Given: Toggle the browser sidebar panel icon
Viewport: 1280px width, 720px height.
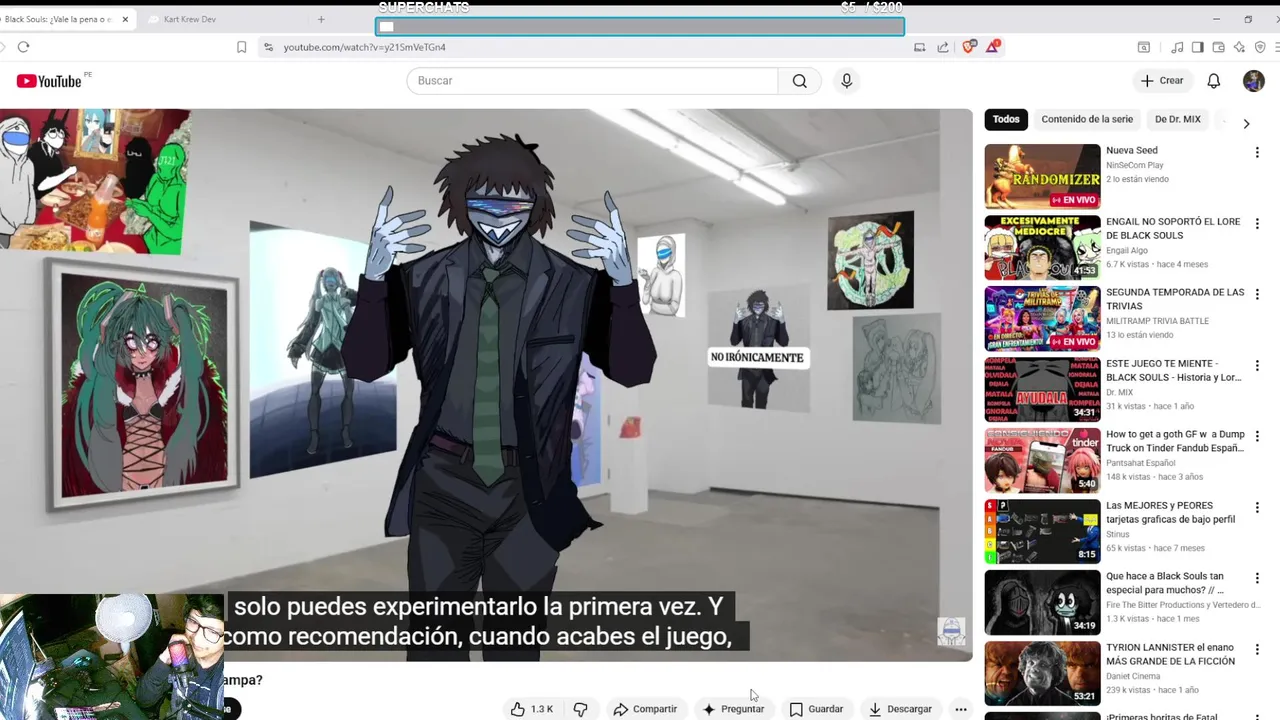Looking at the screenshot, I should coord(1198,47).
